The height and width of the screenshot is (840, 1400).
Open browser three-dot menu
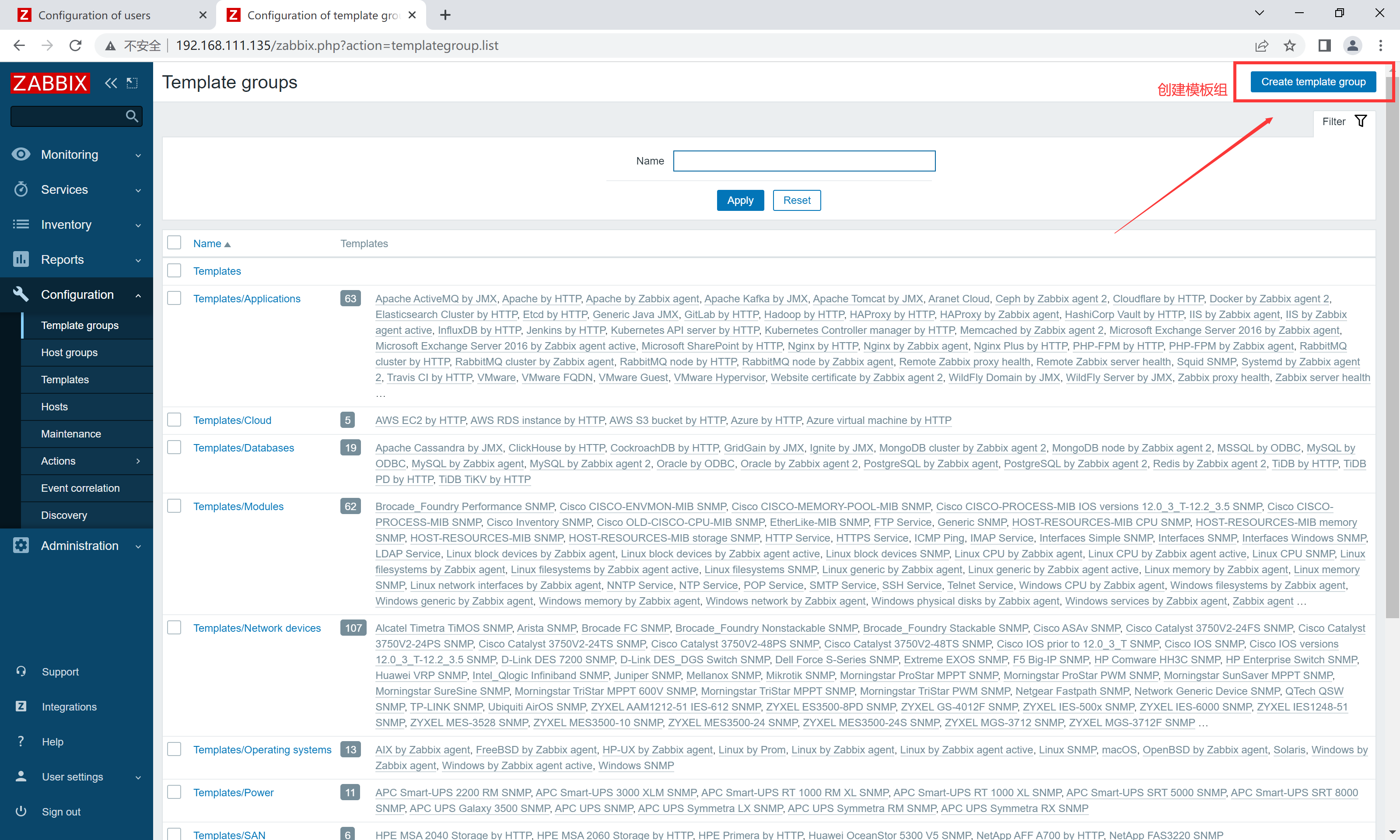1381,45
